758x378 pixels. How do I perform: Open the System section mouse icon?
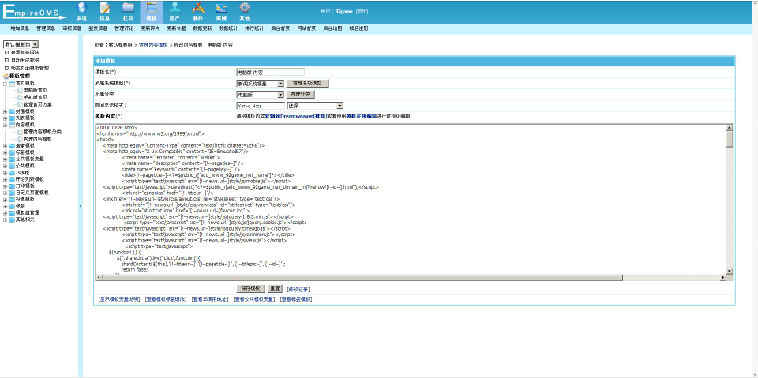click(81, 12)
